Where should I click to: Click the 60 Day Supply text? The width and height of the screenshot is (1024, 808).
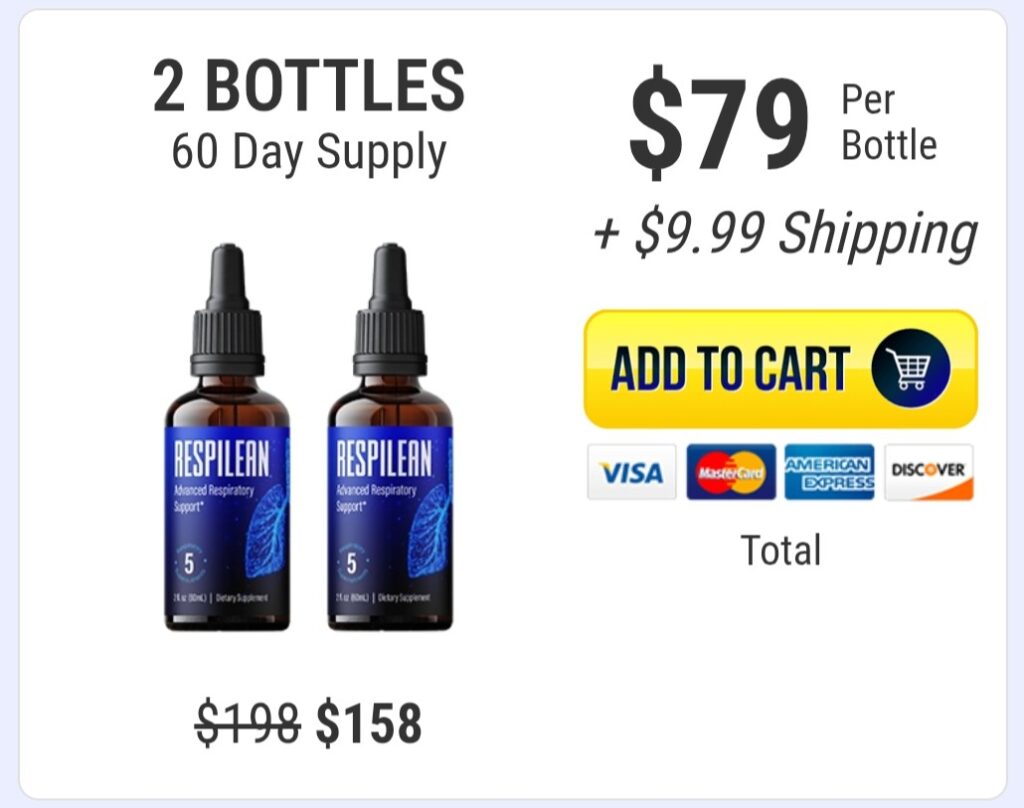tap(309, 152)
